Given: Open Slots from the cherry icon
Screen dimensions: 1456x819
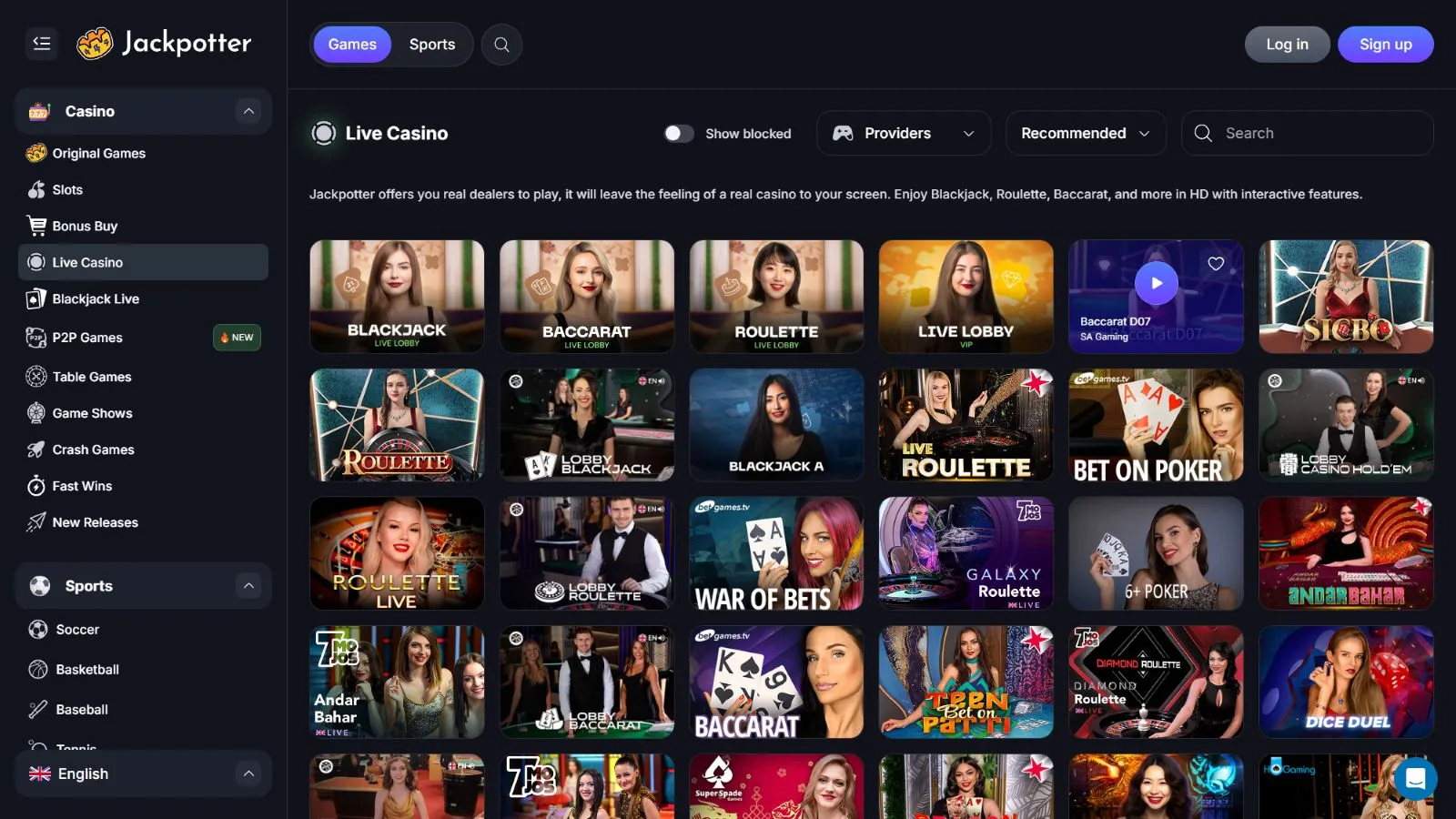Looking at the screenshot, I should tap(36, 190).
